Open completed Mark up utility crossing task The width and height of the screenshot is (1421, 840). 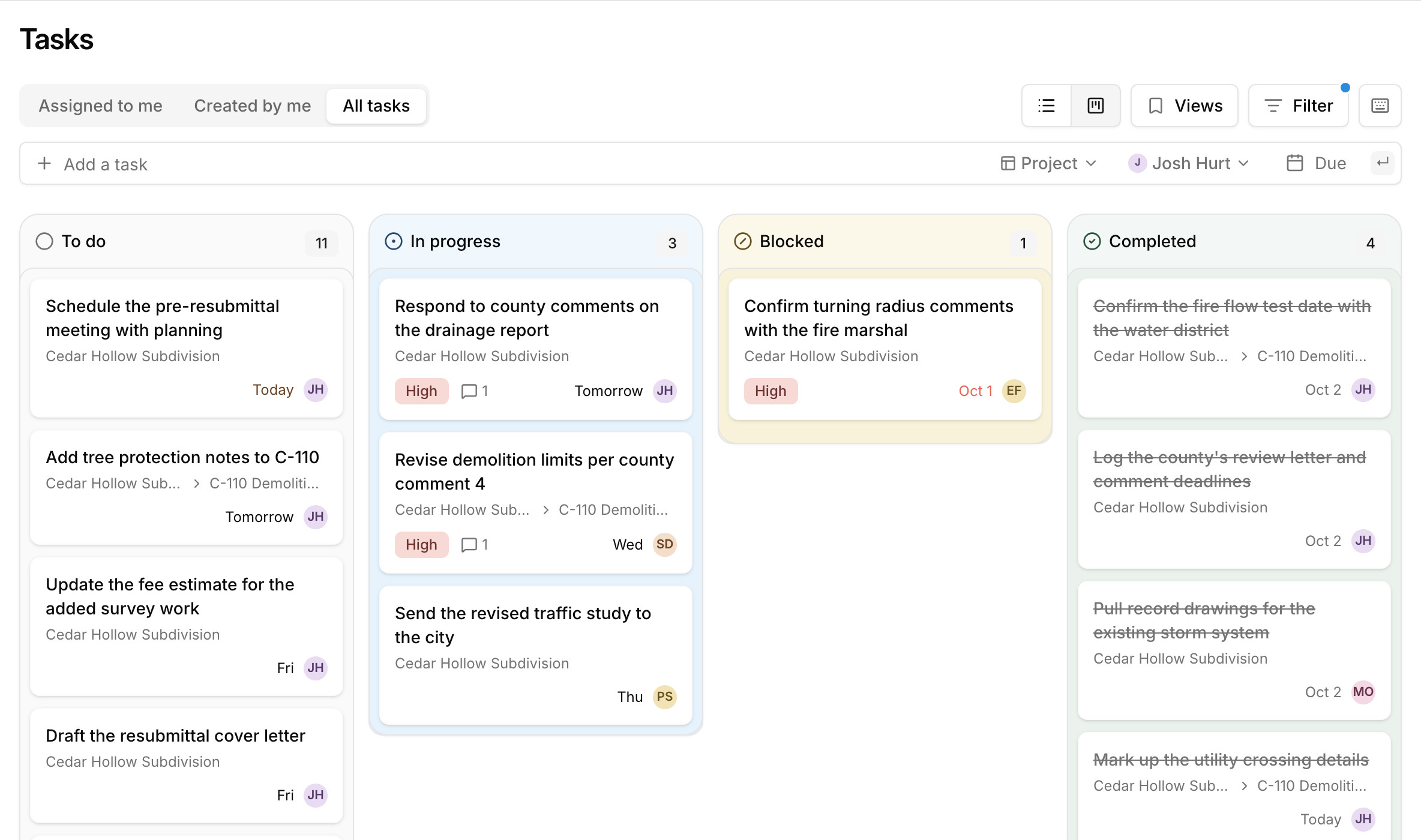point(1234,786)
